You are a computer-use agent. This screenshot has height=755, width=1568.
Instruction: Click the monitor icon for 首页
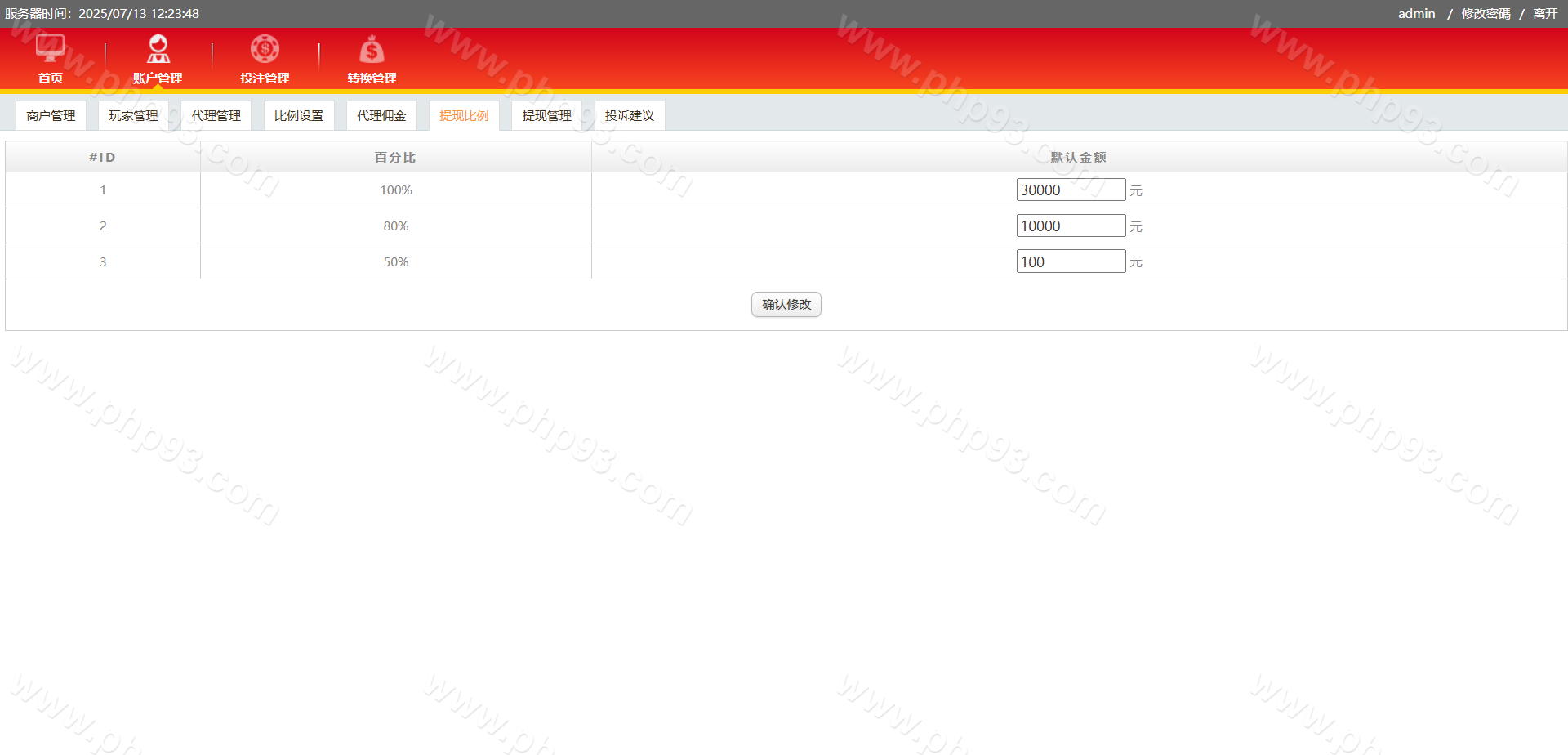point(51,49)
